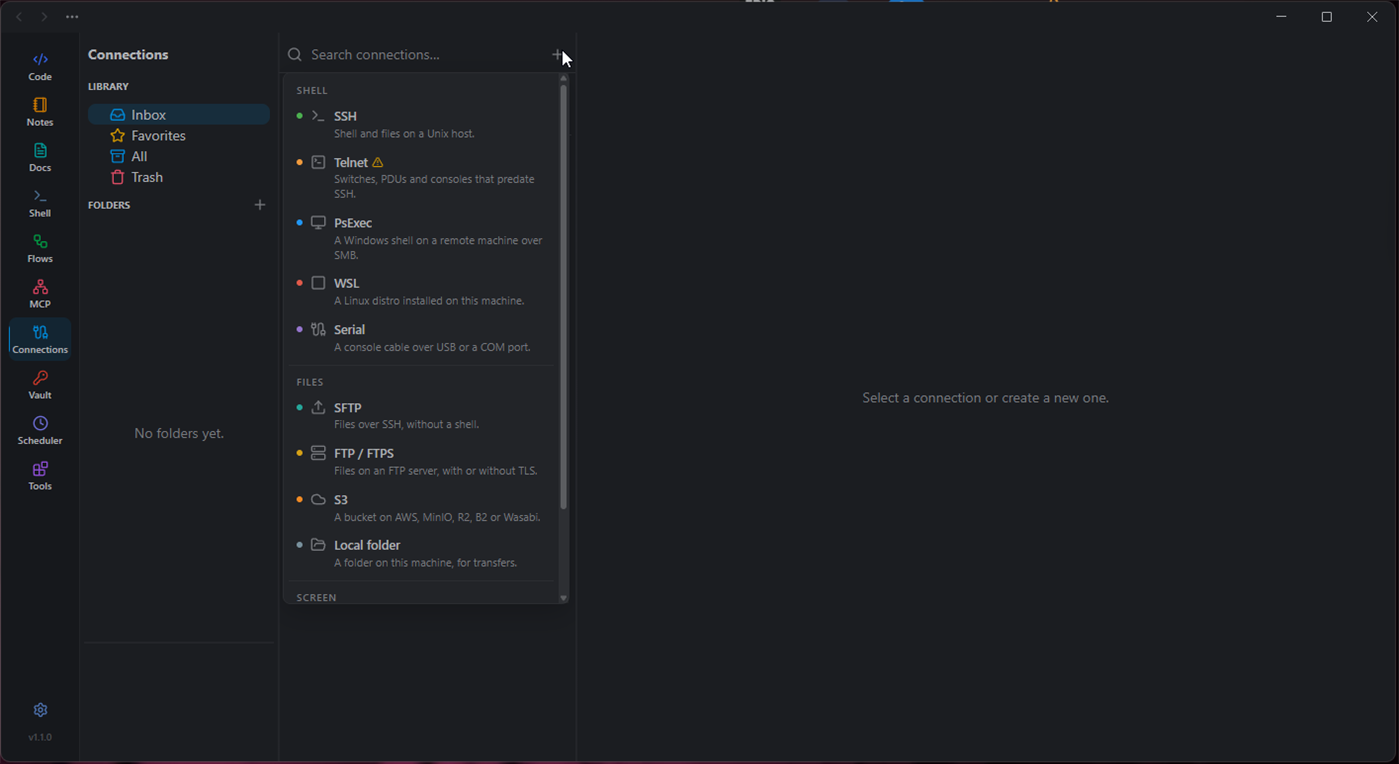Choose Telnet connection type

421,177
